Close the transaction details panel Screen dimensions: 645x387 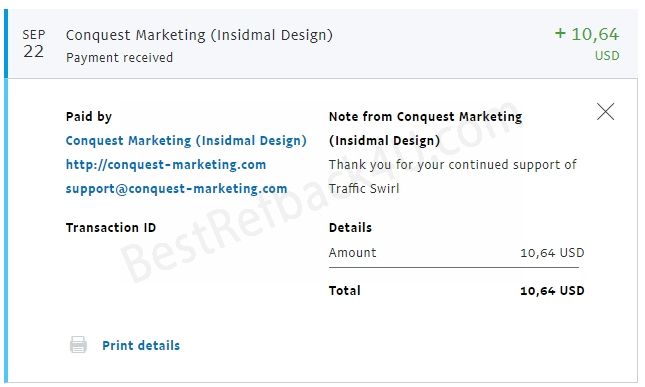[x=605, y=111]
